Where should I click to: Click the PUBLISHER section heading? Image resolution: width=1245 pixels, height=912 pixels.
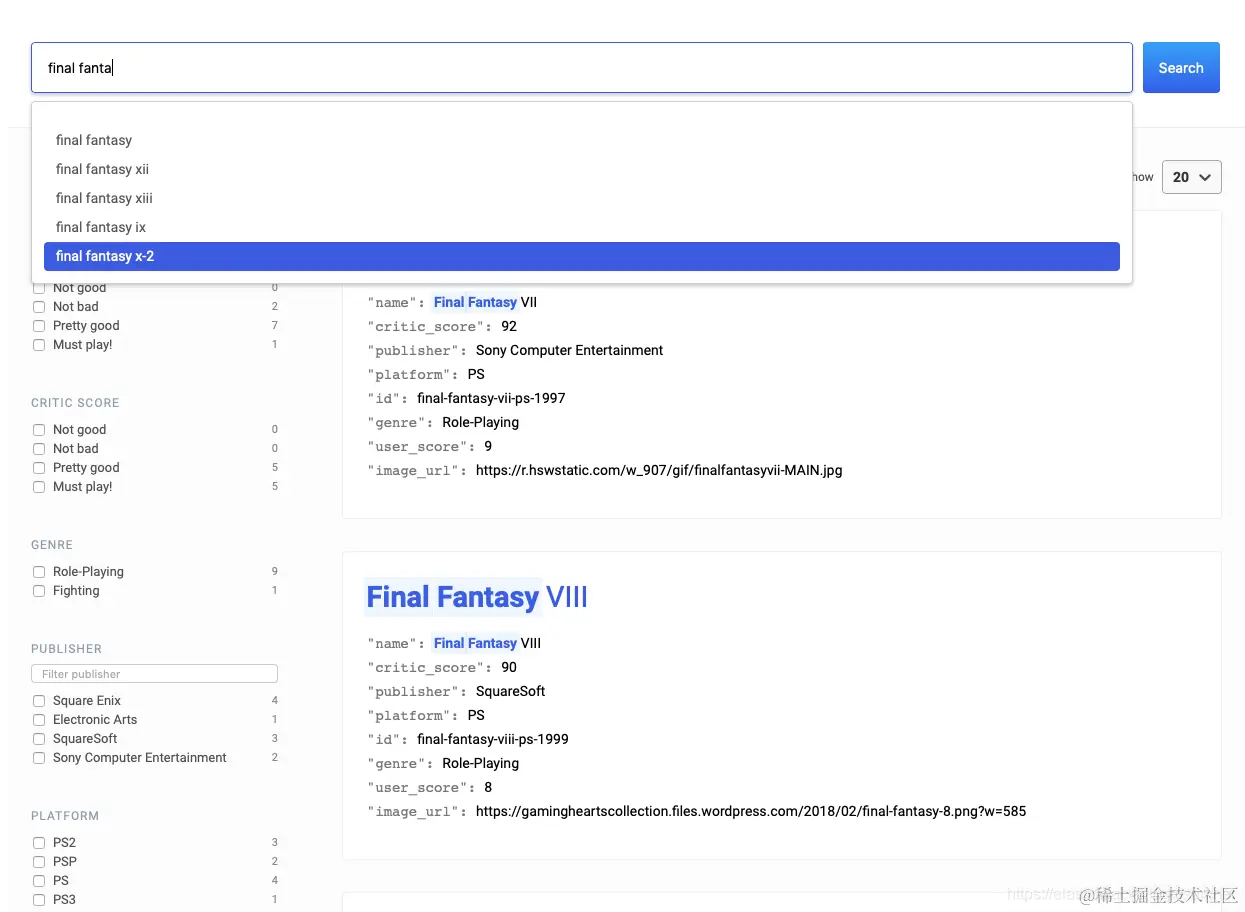(66, 649)
